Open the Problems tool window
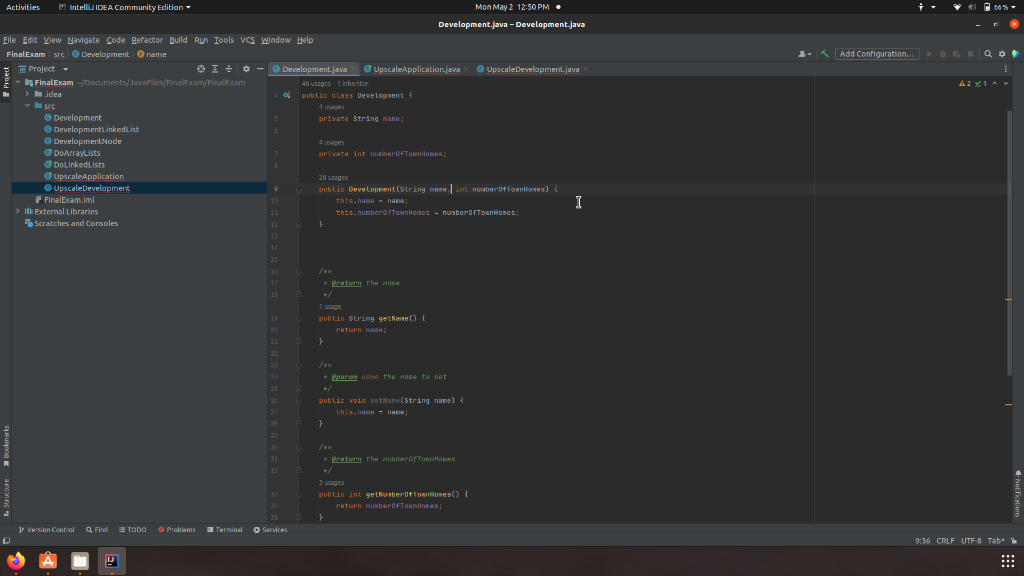 click(176, 529)
